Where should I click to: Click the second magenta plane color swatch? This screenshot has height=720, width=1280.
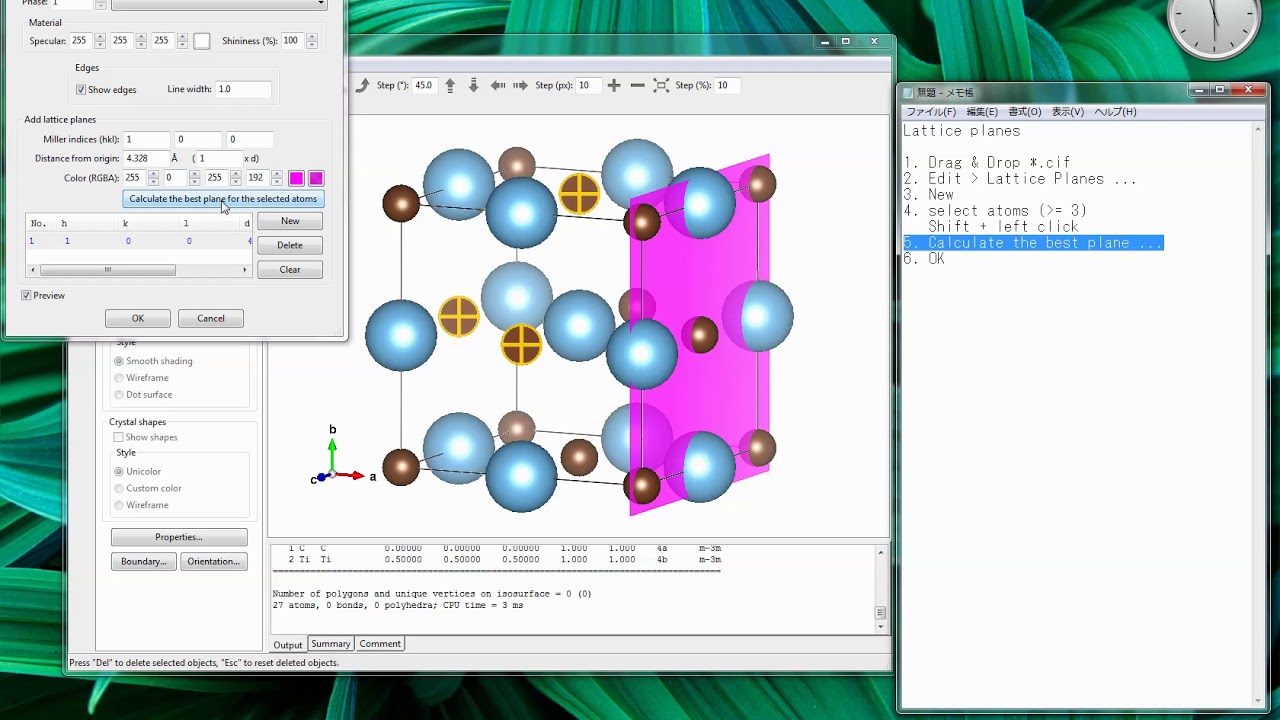(x=316, y=178)
